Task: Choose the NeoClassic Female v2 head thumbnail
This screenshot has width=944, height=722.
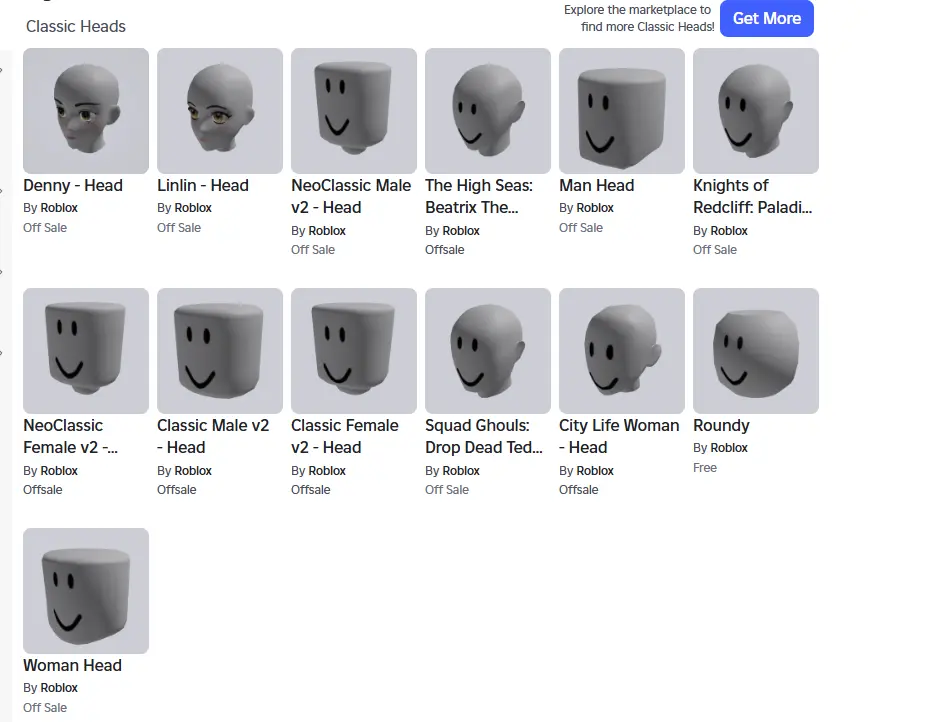Action: [86, 350]
